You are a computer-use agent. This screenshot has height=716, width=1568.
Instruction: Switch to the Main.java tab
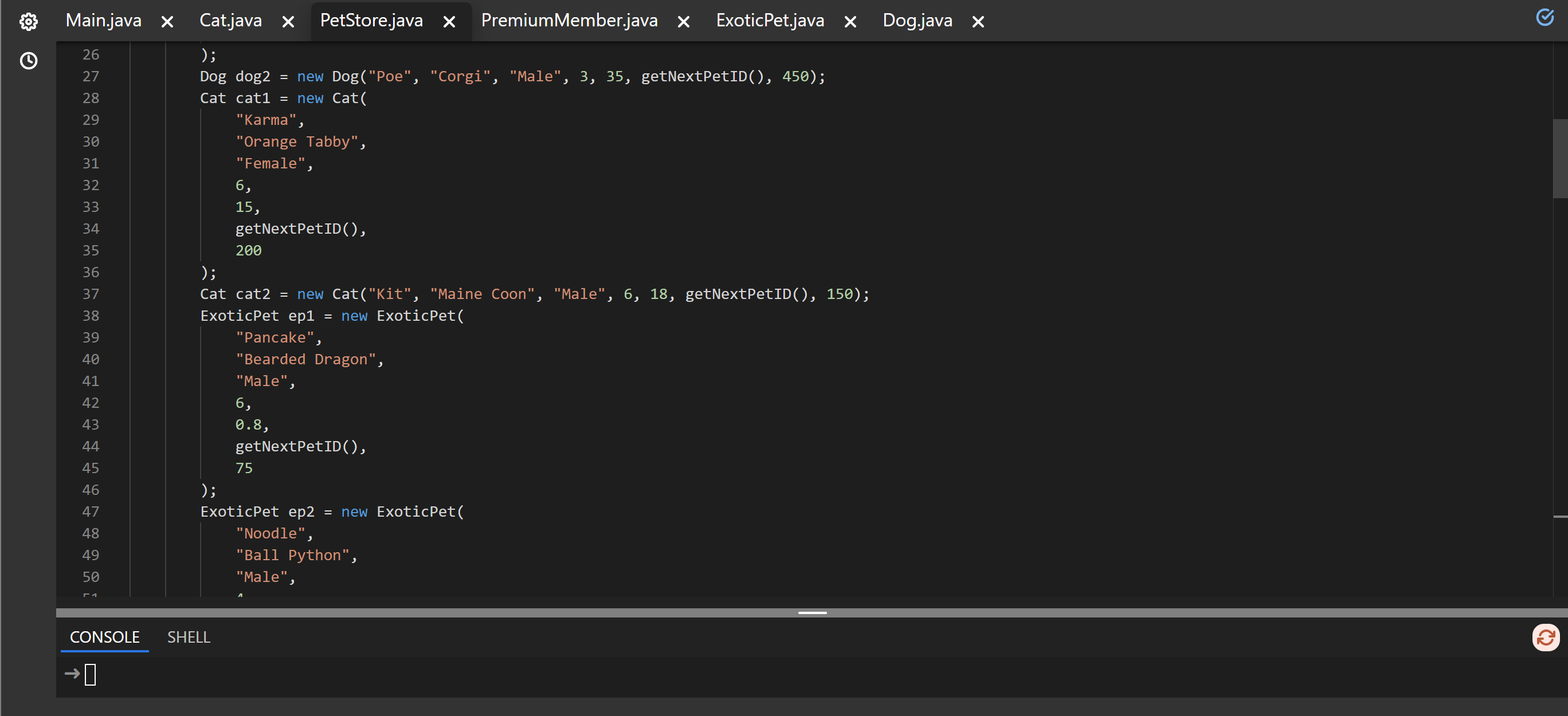[104, 21]
